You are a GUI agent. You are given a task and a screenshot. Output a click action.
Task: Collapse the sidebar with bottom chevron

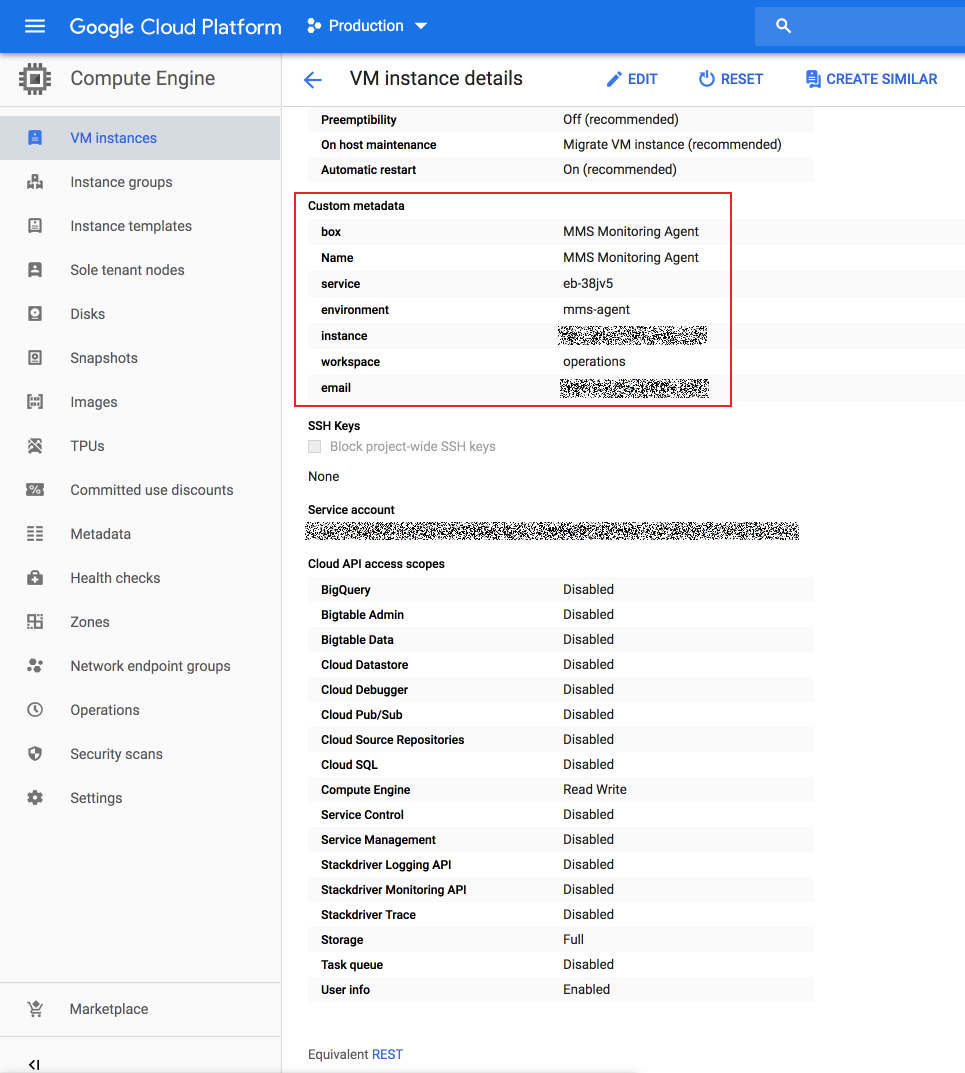pyautogui.click(x=34, y=1064)
